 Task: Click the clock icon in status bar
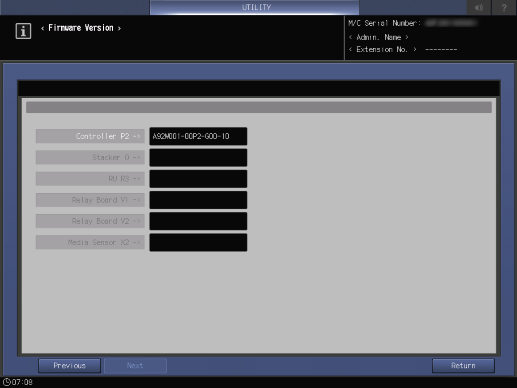[x=6, y=382]
